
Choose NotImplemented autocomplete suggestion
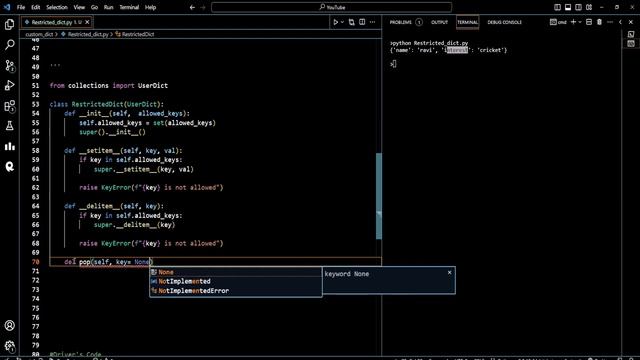click(x=236, y=281)
